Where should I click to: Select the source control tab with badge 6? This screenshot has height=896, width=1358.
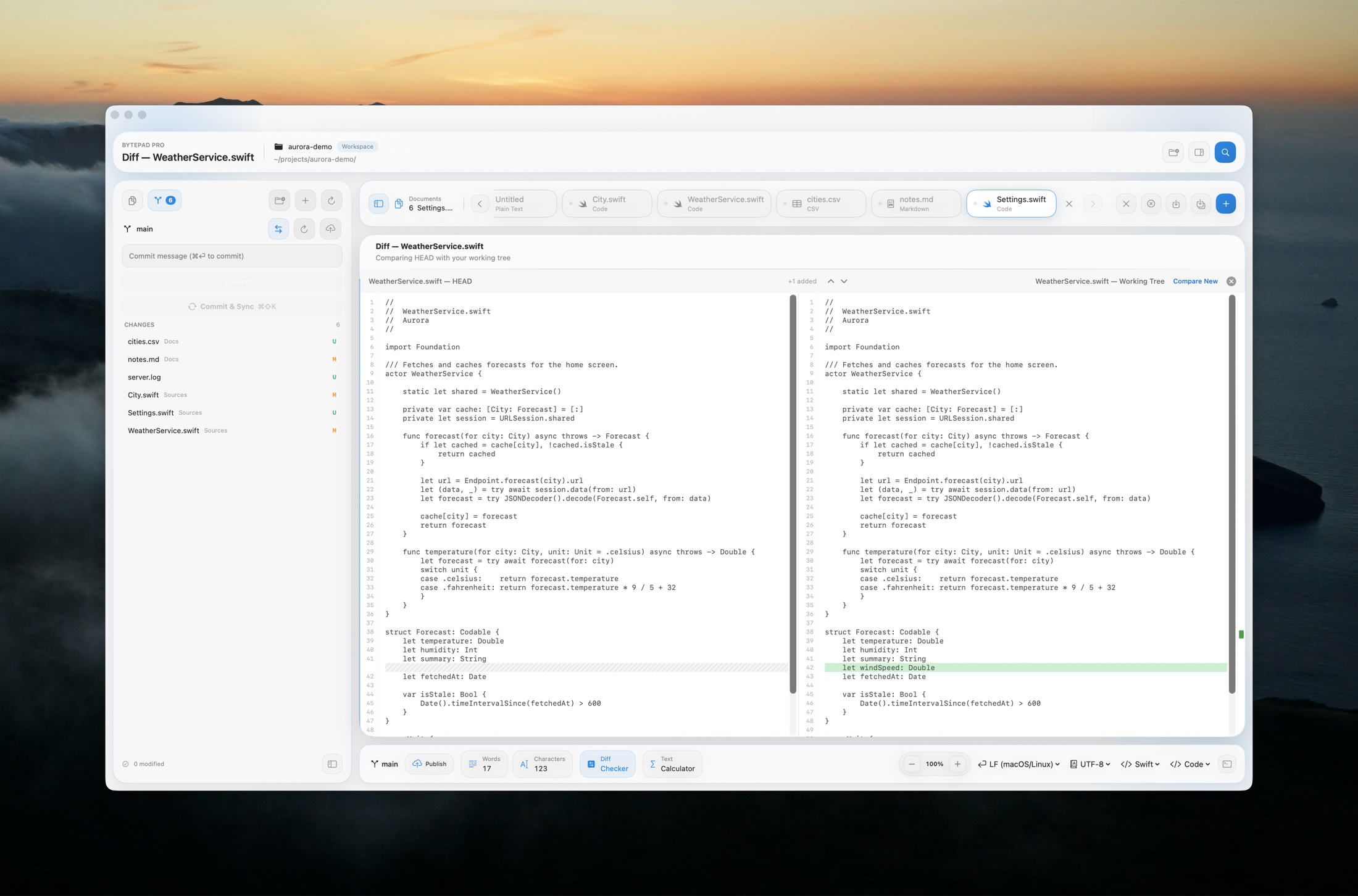coord(164,201)
